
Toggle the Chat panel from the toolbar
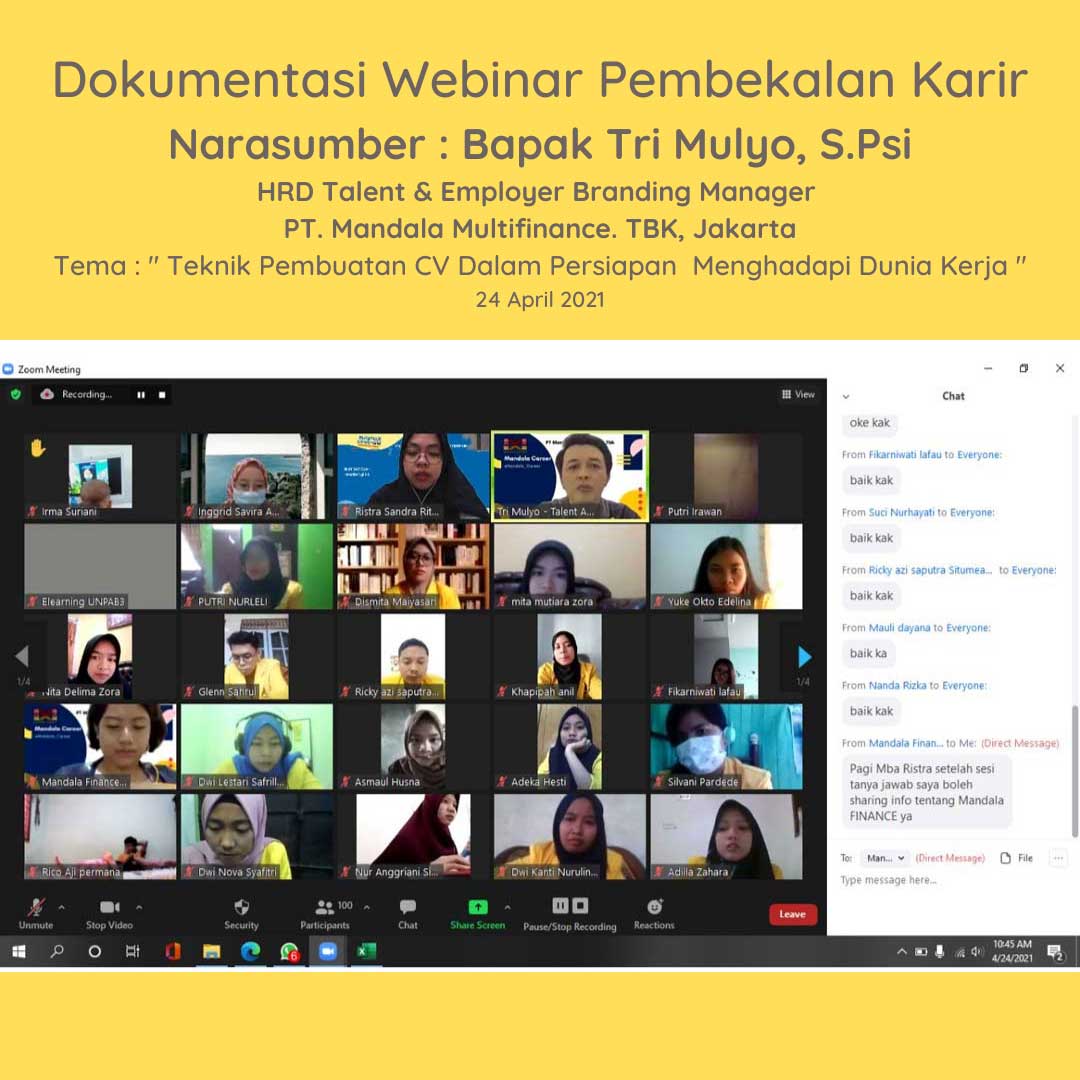(408, 914)
